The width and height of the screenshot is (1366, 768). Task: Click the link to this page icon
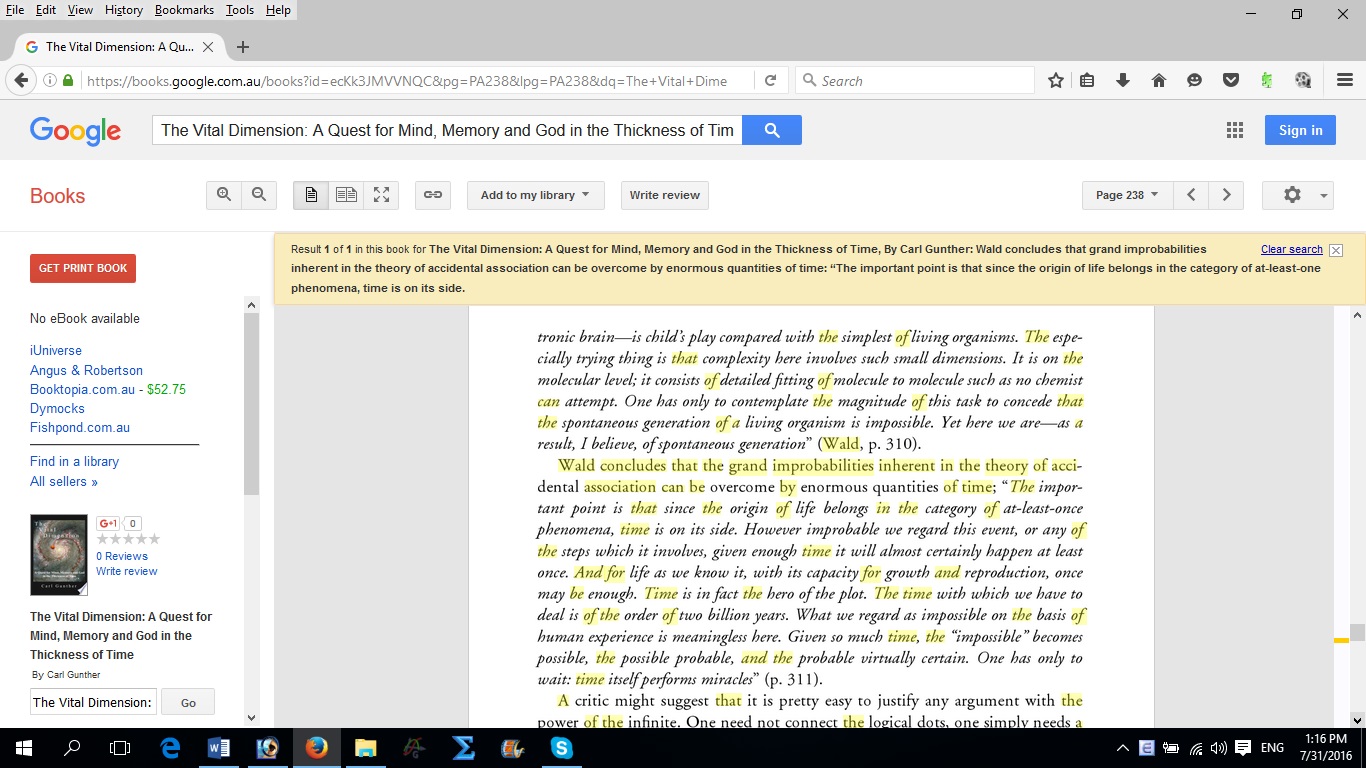pos(433,195)
